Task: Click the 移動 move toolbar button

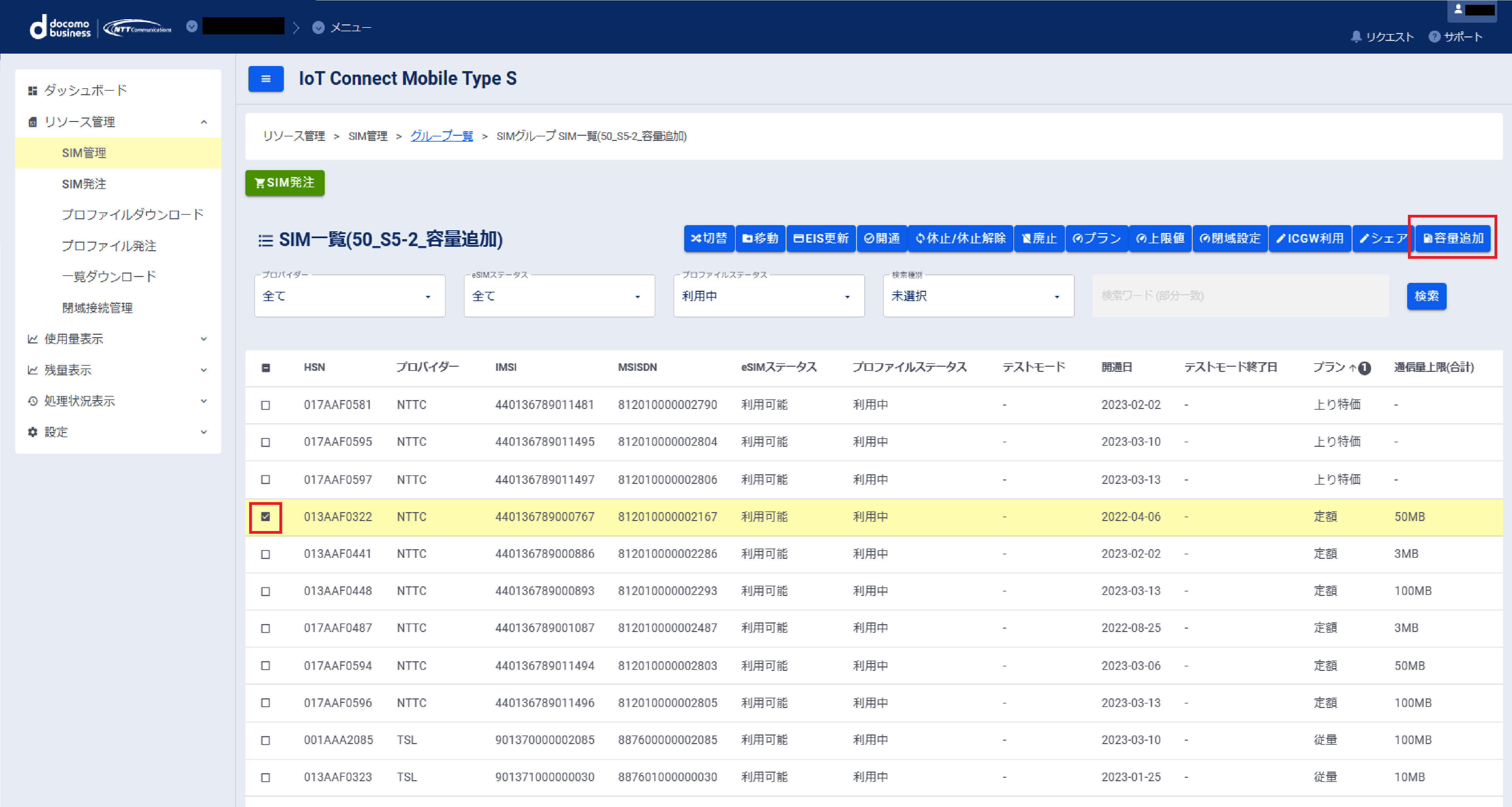Action: click(x=760, y=238)
